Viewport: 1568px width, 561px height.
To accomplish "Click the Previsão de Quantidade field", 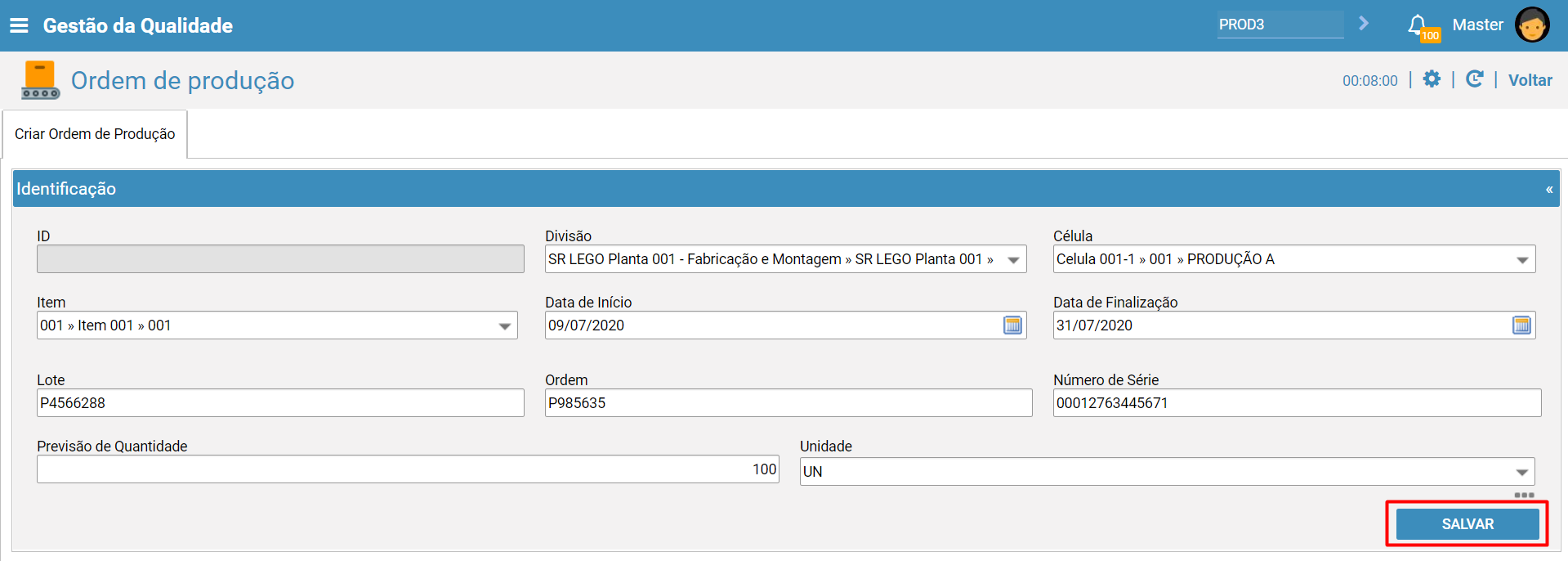I will (408, 469).
